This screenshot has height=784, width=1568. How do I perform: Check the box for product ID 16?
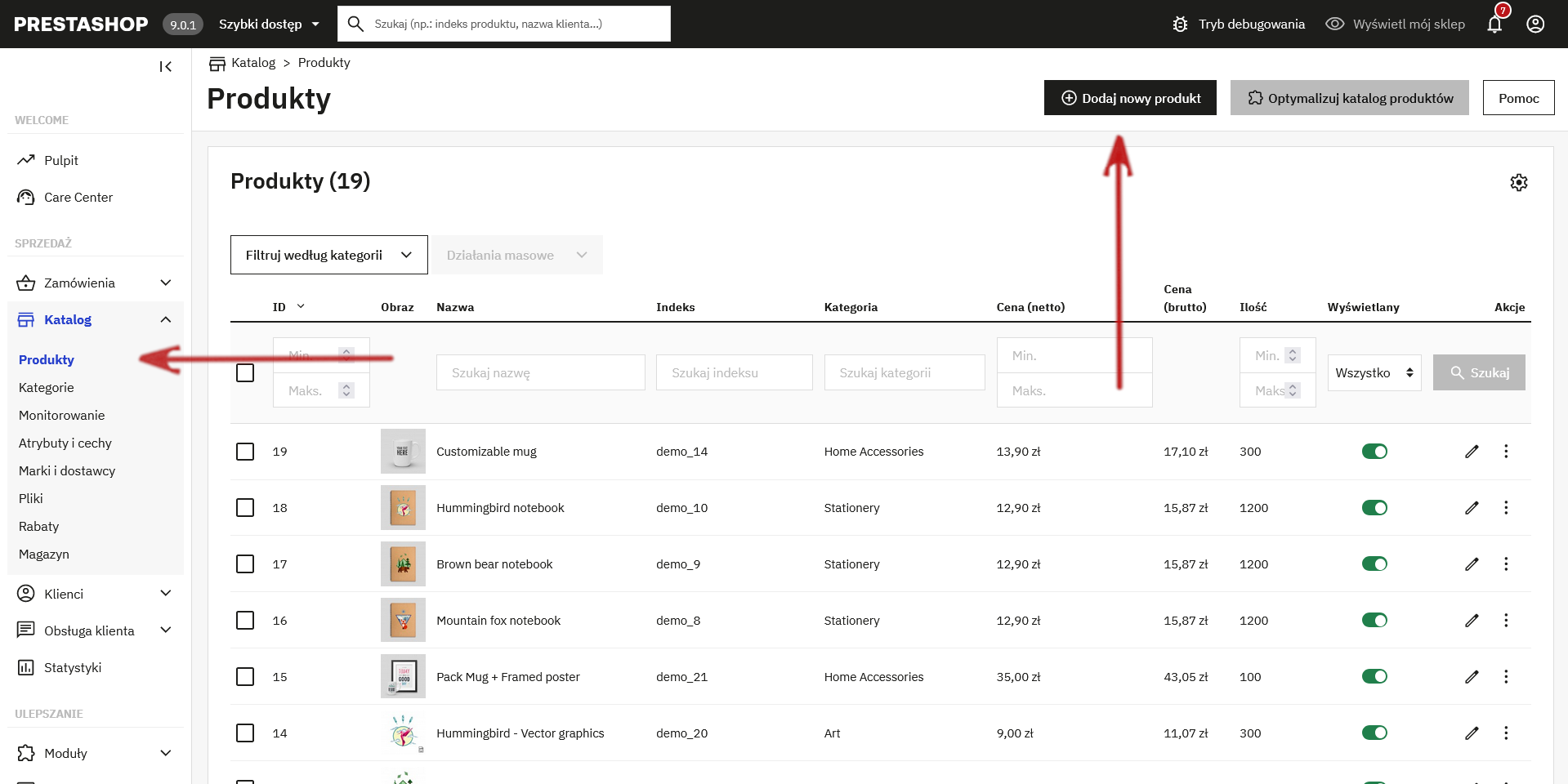coord(245,621)
